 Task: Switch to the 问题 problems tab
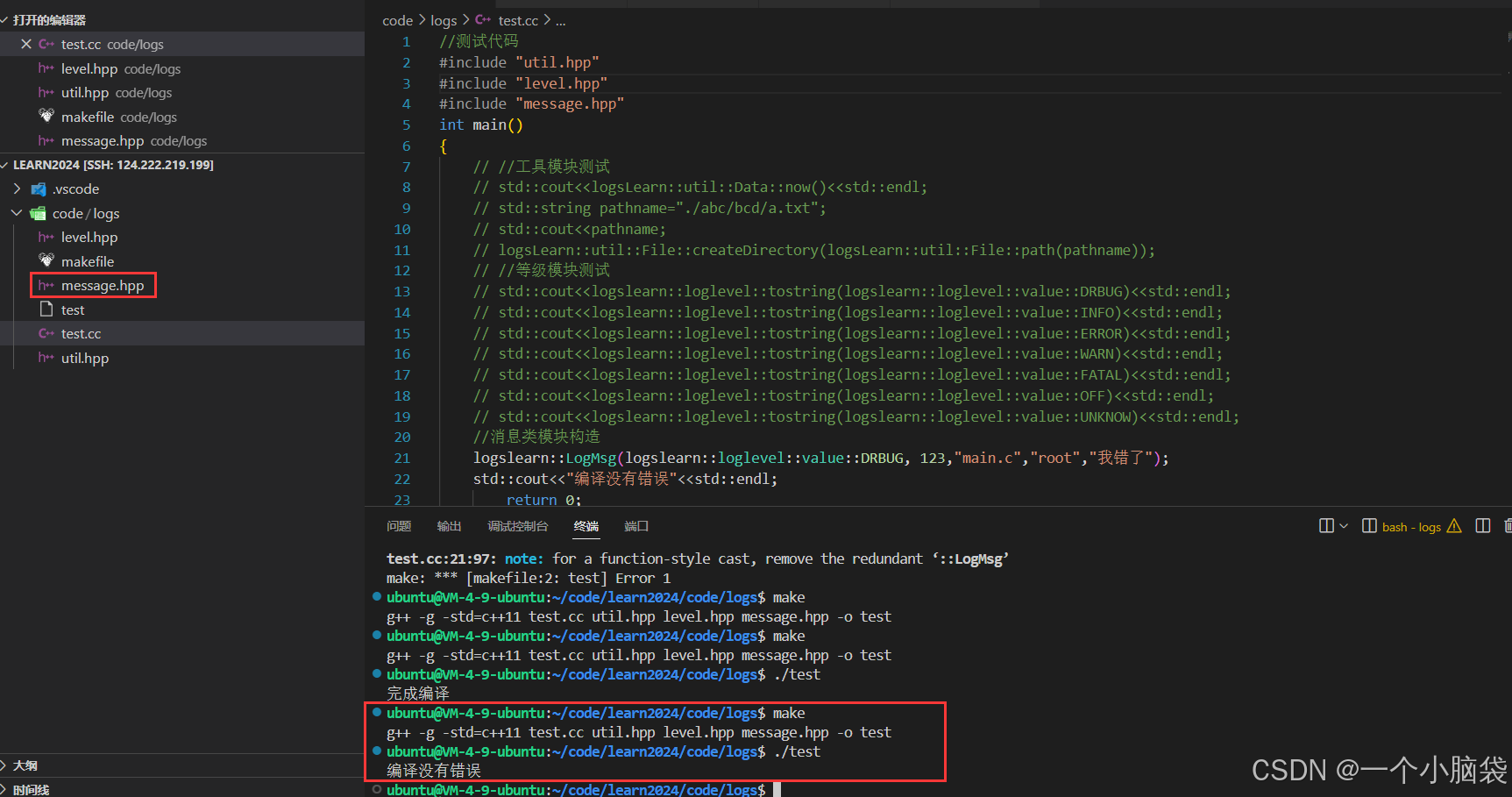[399, 526]
